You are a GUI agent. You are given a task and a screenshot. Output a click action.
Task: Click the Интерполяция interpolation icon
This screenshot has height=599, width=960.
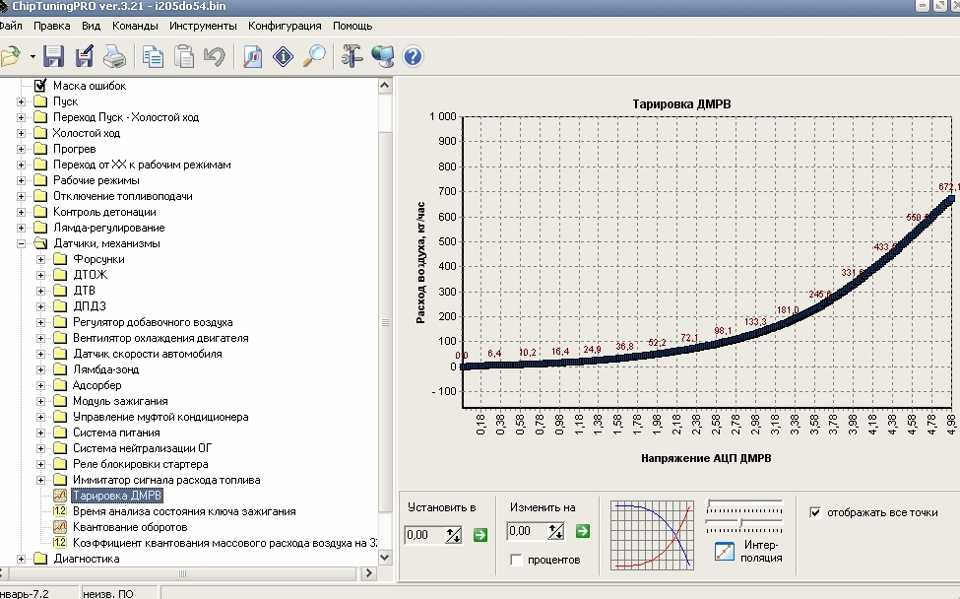point(724,551)
